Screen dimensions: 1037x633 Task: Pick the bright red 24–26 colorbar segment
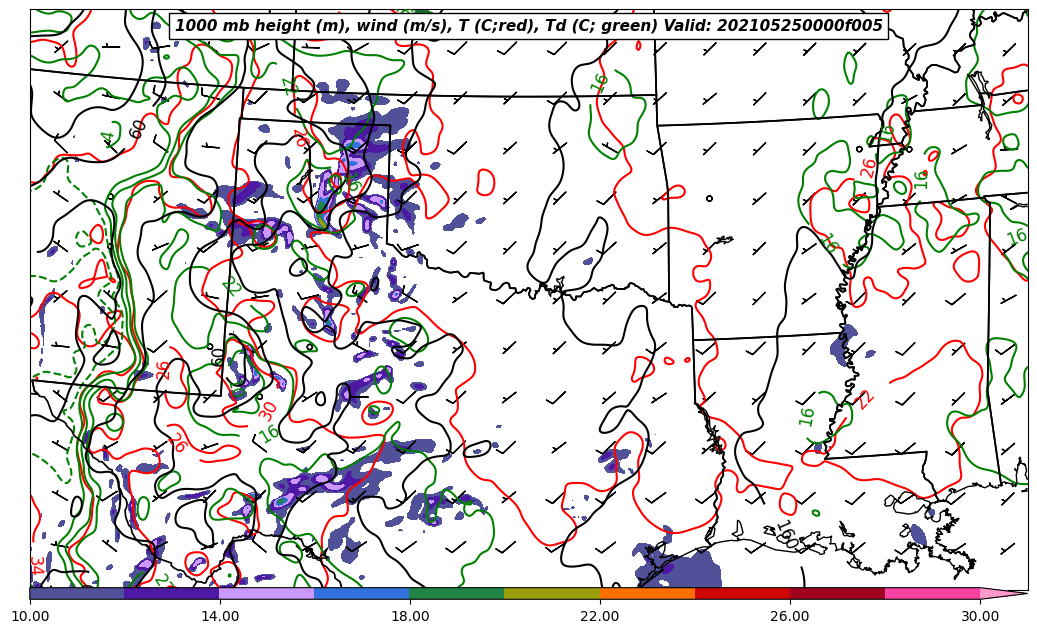pos(742,594)
